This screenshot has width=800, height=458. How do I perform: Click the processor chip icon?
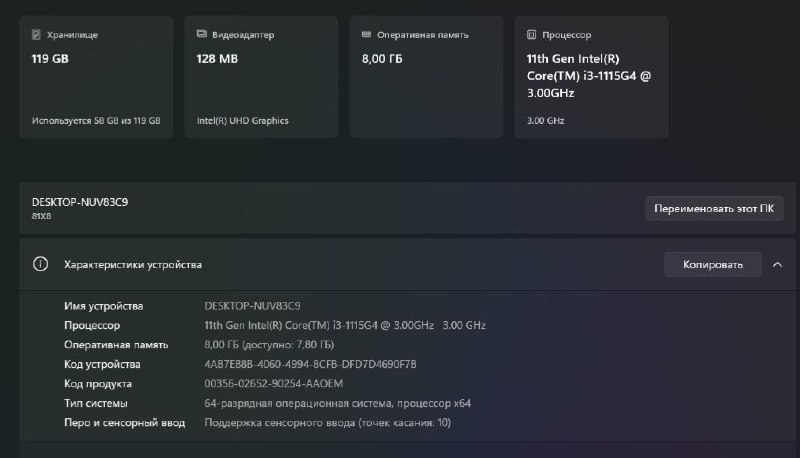click(531, 35)
